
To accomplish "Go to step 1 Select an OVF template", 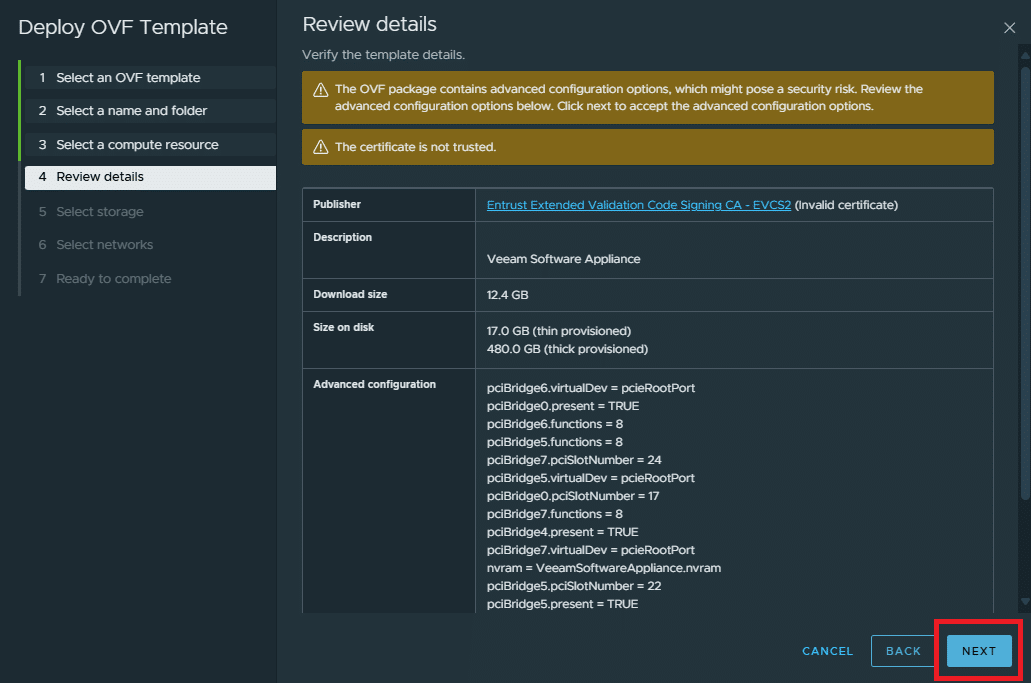I will (128, 78).
